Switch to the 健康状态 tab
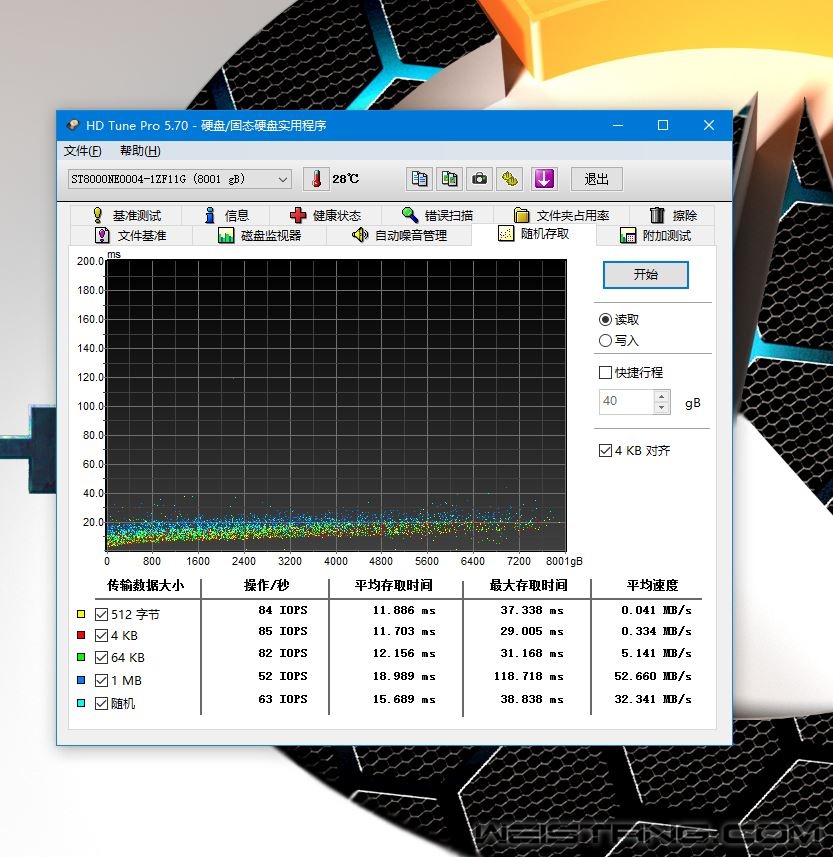Viewport: 833px width, 857px height. point(325,215)
